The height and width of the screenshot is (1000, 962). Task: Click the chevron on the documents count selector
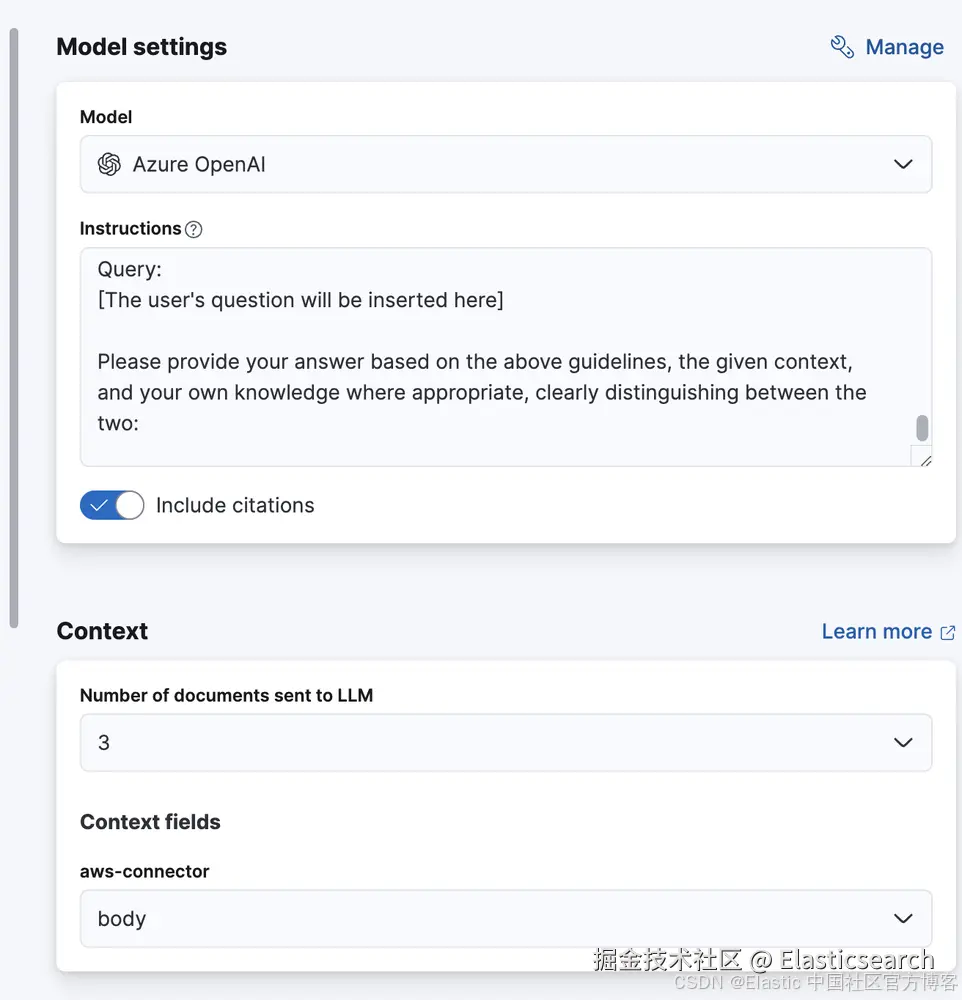click(903, 742)
